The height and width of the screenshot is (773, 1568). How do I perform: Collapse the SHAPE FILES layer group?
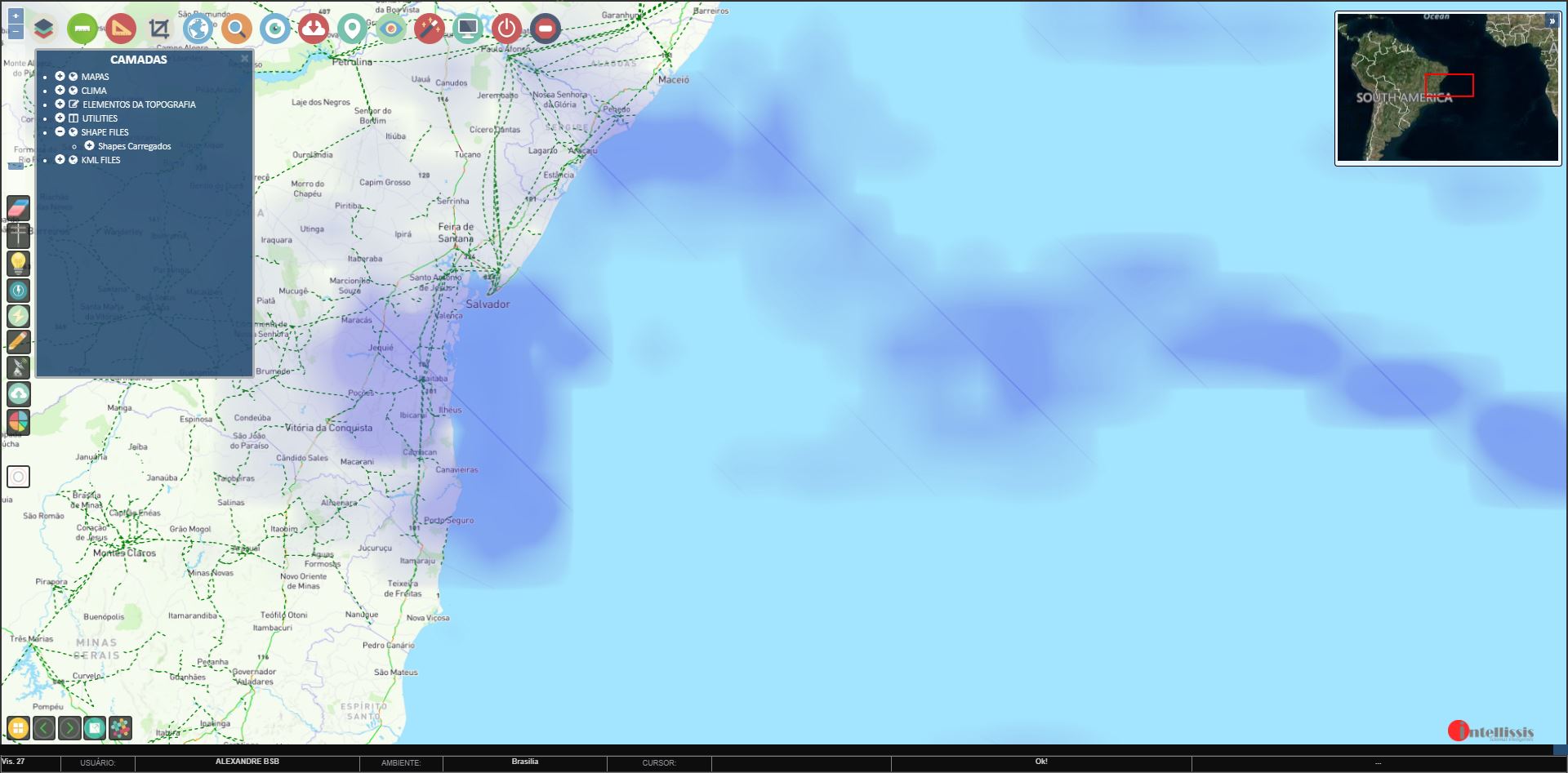60,132
